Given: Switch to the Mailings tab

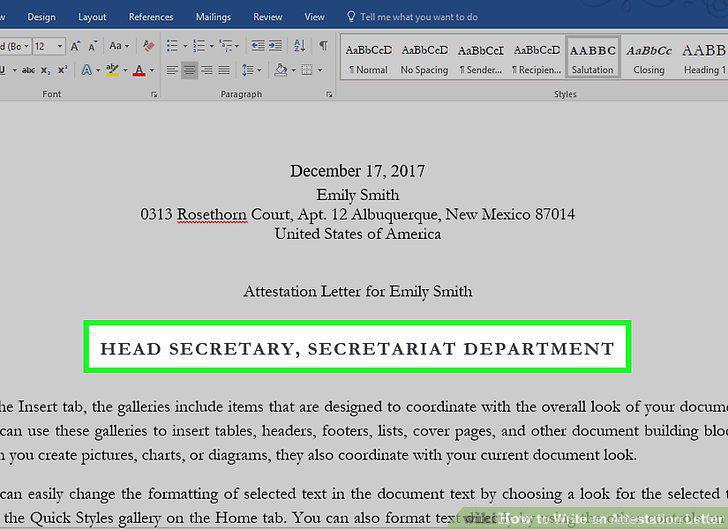Looking at the screenshot, I should [213, 17].
